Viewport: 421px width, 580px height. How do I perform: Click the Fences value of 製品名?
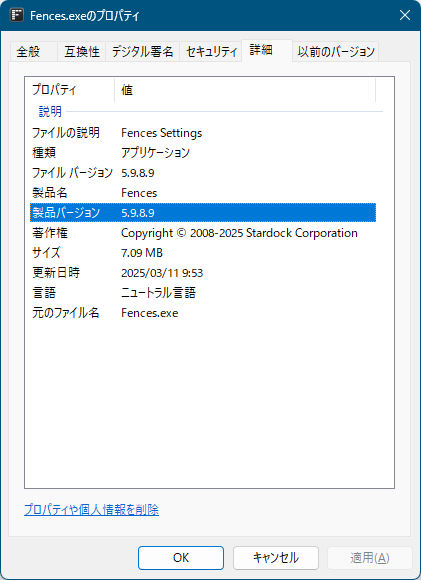click(x=139, y=193)
